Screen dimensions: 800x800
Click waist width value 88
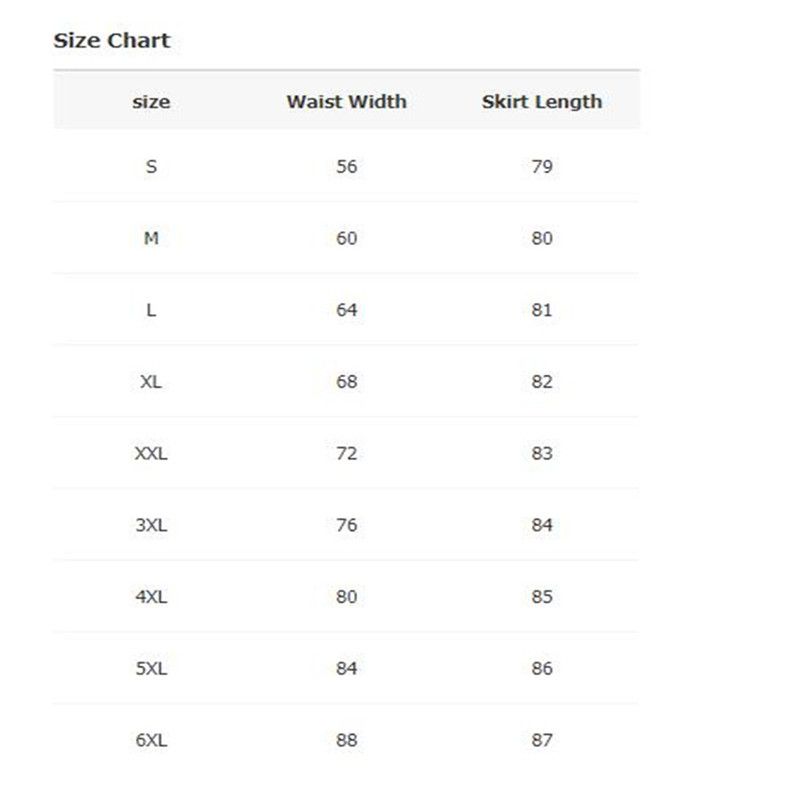(x=346, y=741)
